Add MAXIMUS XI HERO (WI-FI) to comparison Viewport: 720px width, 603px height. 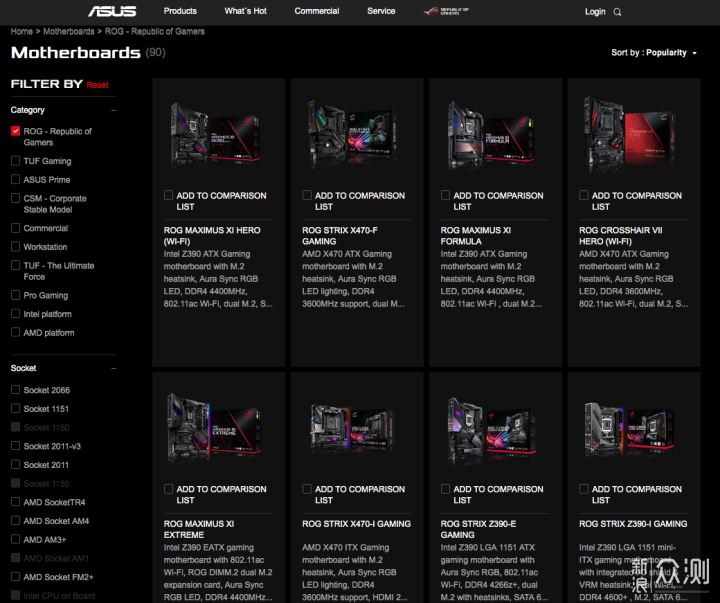click(169, 195)
